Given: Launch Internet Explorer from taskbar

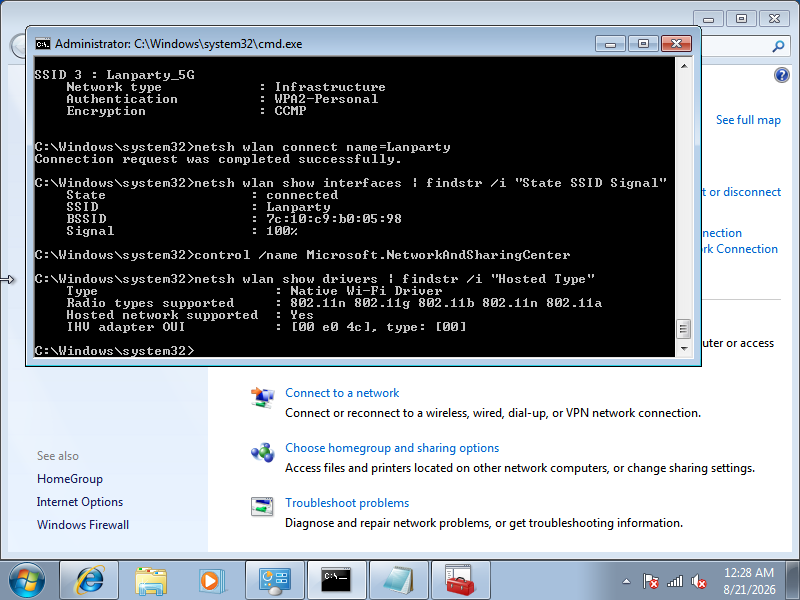Looking at the screenshot, I should (89, 581).
